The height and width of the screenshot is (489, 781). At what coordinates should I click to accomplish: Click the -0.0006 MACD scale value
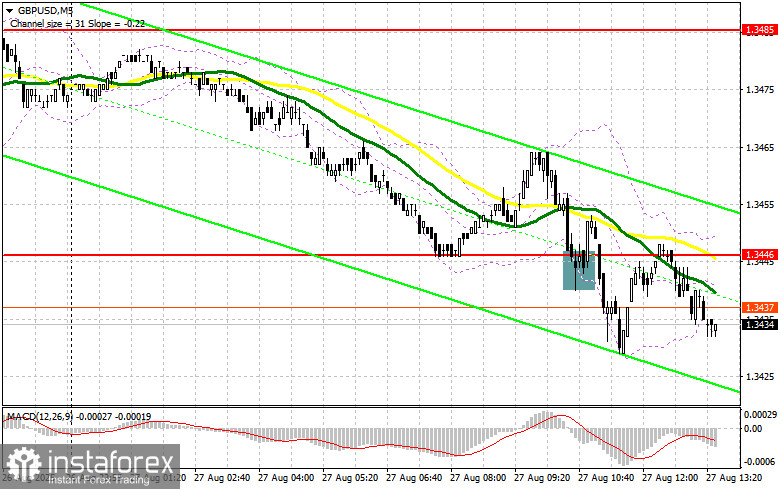(760, 462)
